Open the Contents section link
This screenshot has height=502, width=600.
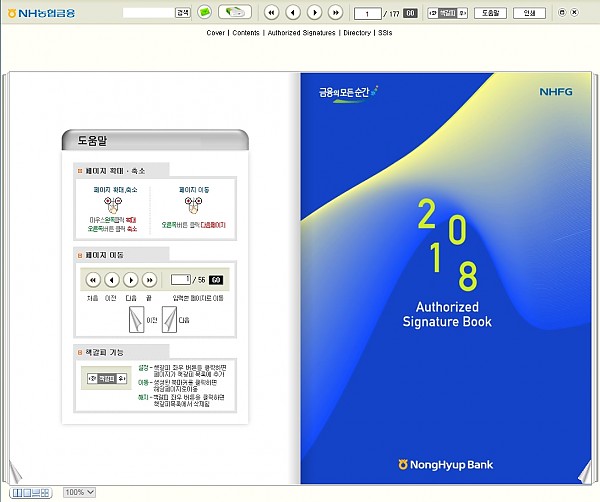(246, 33)
